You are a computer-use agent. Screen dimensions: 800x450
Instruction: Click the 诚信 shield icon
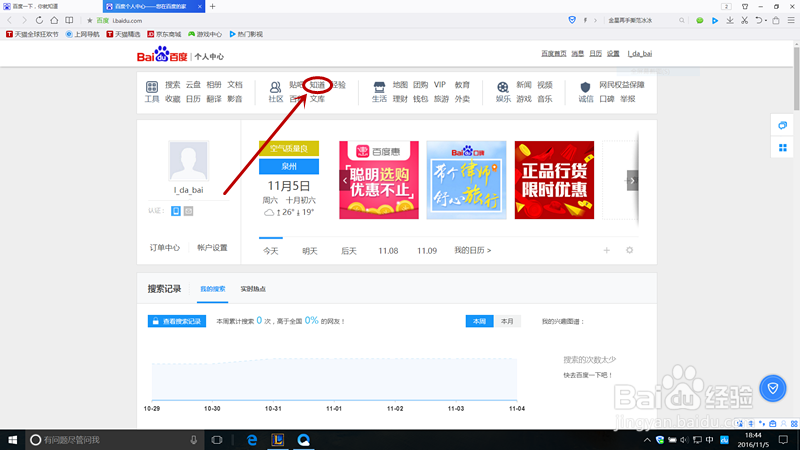pyautogui.click(x=585, y=86)
